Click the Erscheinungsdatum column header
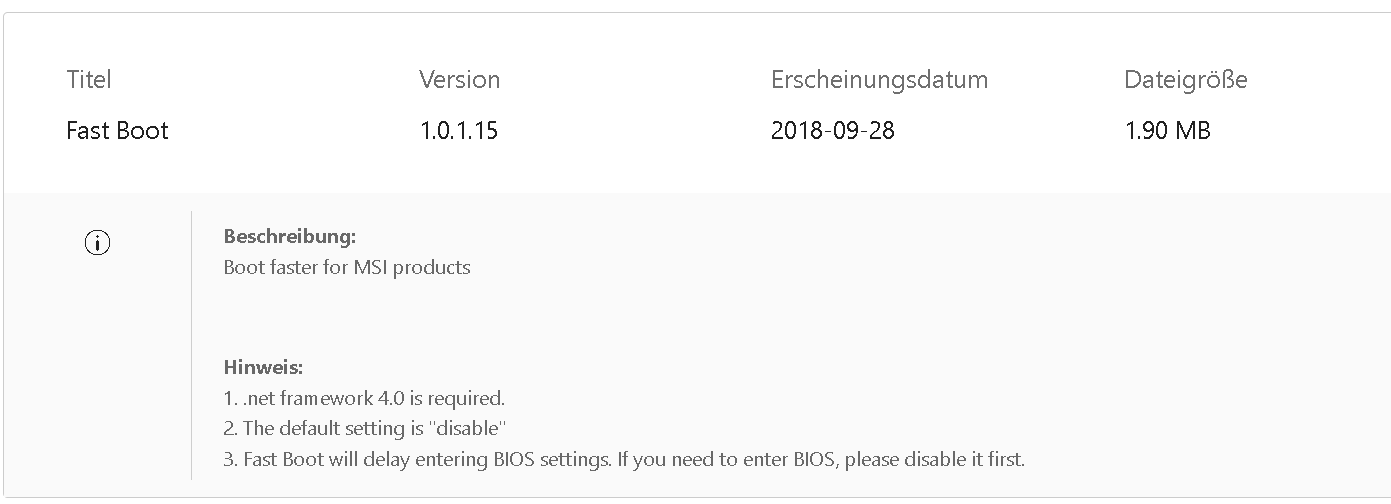Screen dimensions: 1391x504 [x=879, y=80]
